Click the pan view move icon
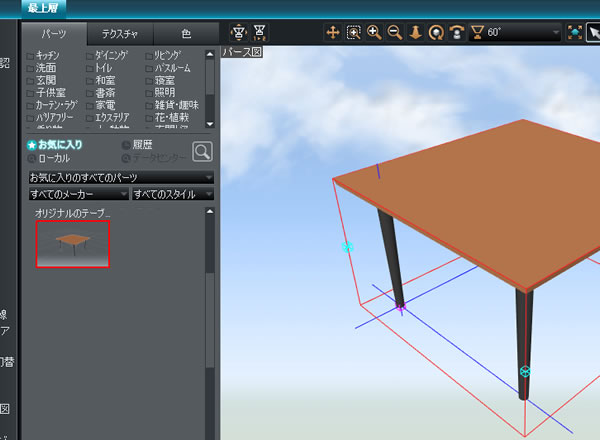 point(333,32)
